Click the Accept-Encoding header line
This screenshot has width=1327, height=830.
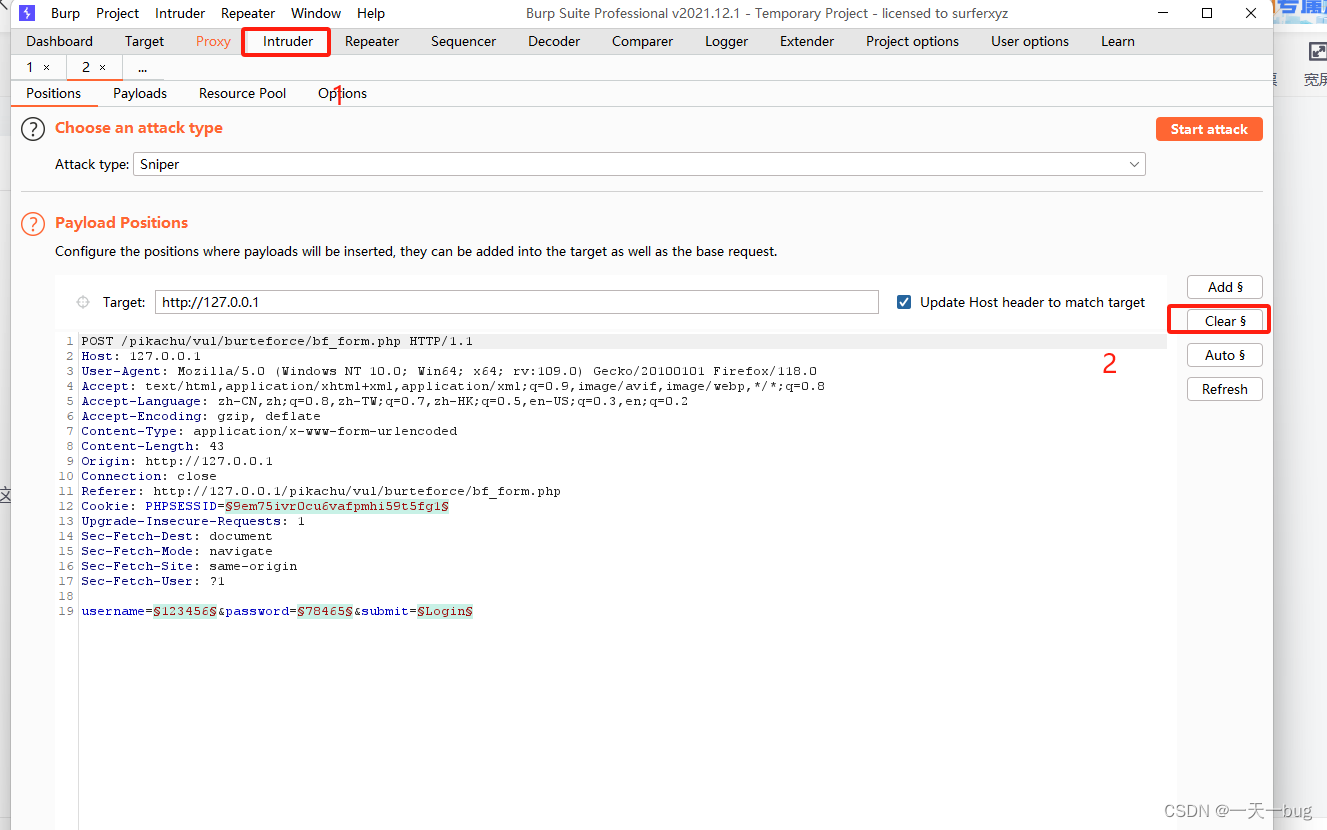click(201, 416)
